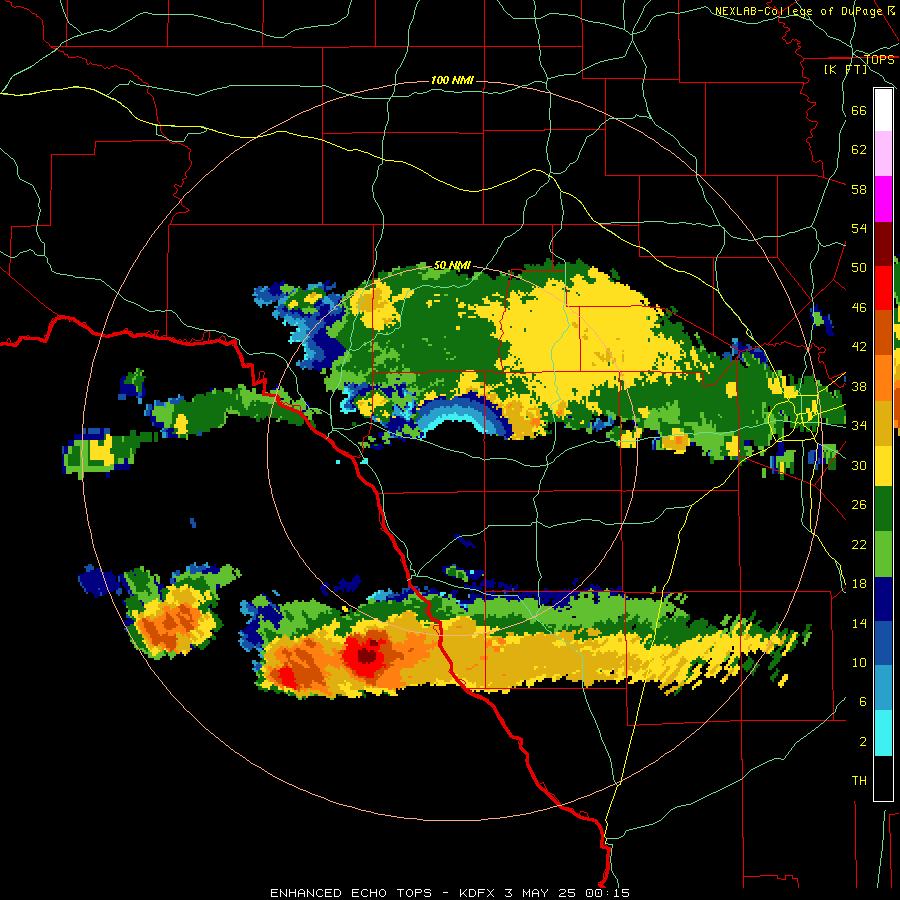Click the light pink swatch on the scale

click(x=883, y=154)
